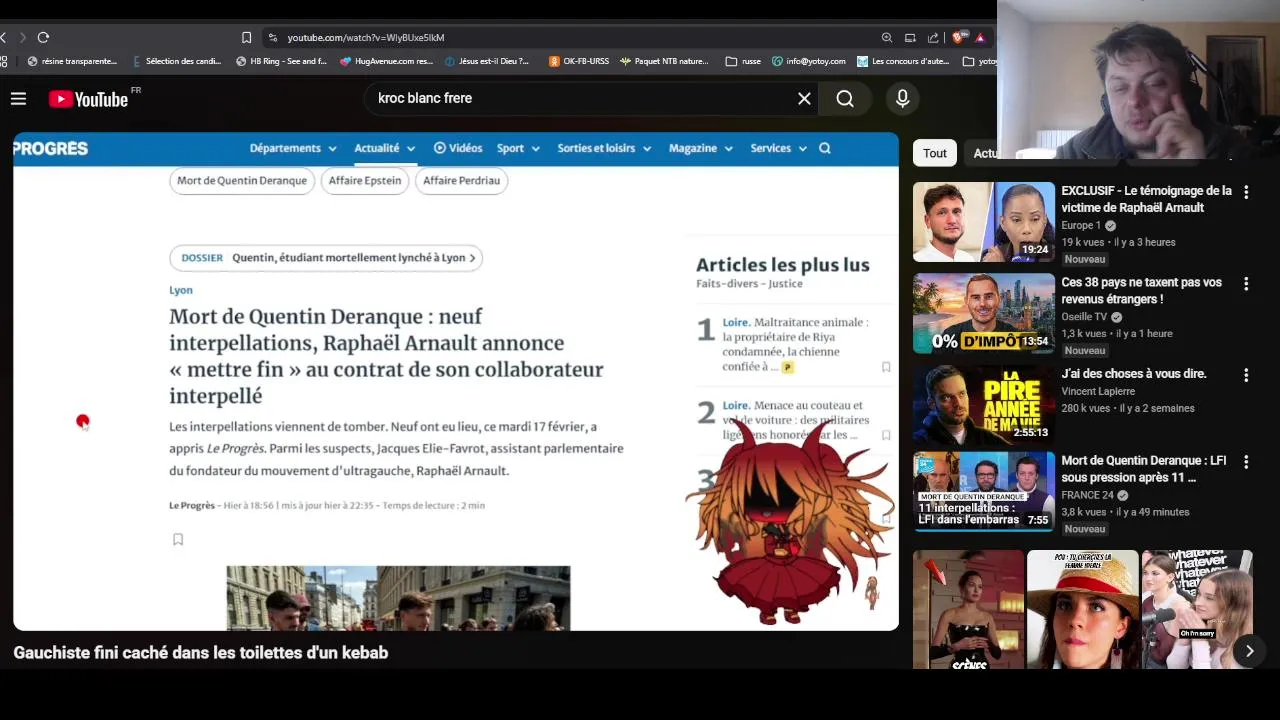Click the 'Affaire Perdriau' topic tag
Viewport: 1280px width, 720px height.
tap(461, 180)
